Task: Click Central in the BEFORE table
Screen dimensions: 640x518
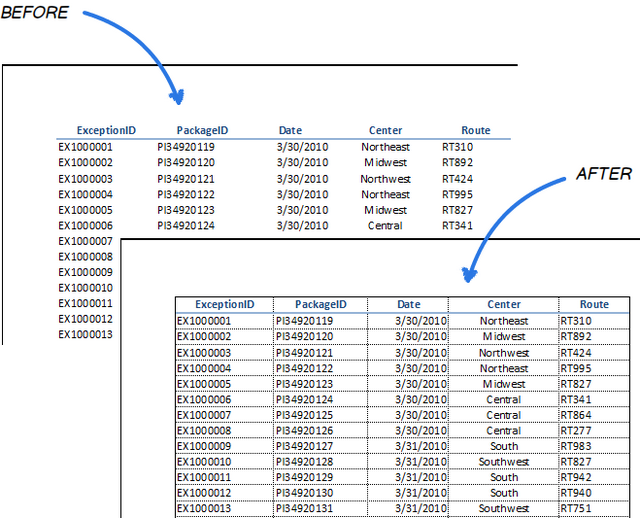Action: click(385, 226)
